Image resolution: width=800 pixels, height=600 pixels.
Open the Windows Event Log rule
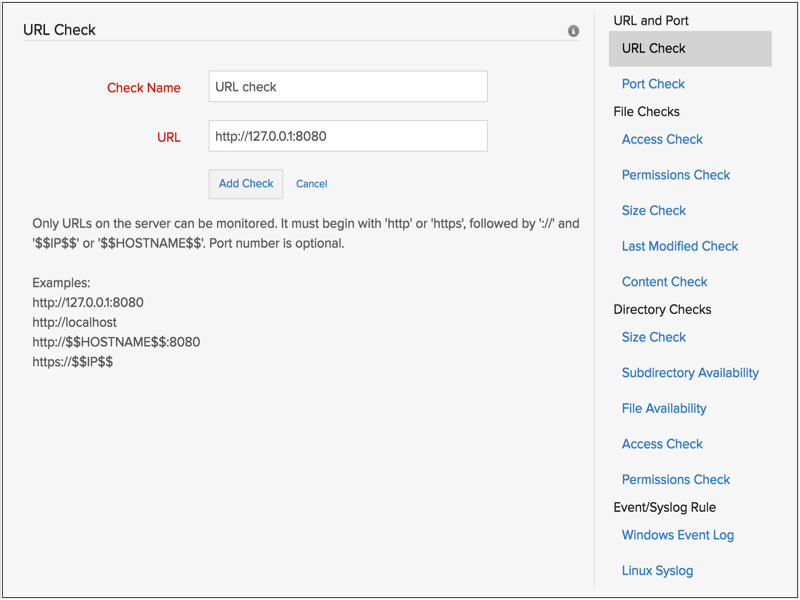(x=678, y=535)
